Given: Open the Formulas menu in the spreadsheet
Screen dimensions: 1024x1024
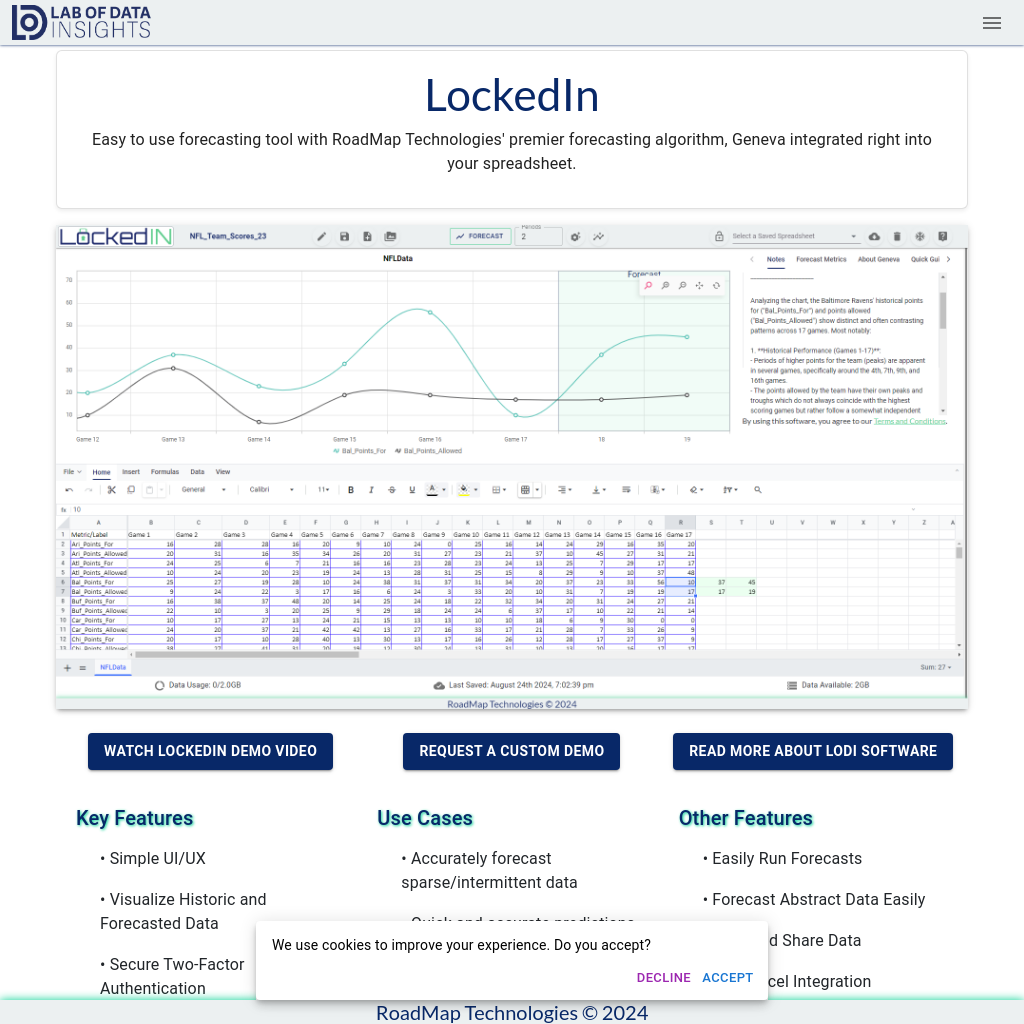Looking at the screenshot, I should tap(165, 471).
